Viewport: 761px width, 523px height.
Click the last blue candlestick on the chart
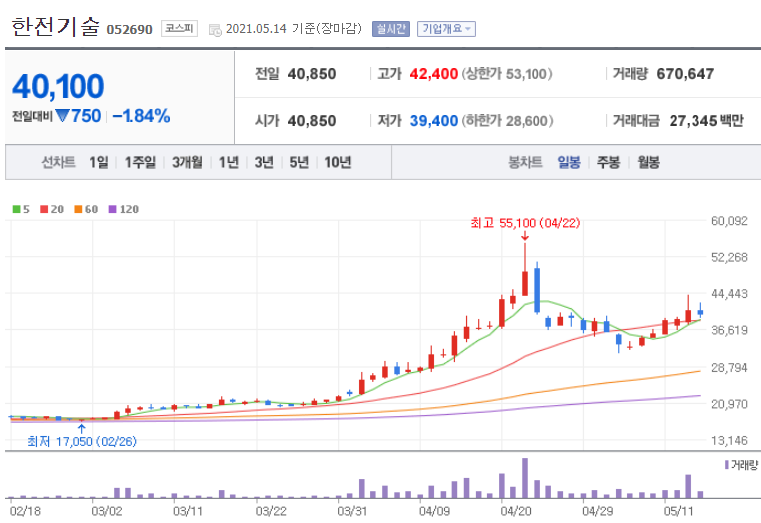(x=700, y=311)
